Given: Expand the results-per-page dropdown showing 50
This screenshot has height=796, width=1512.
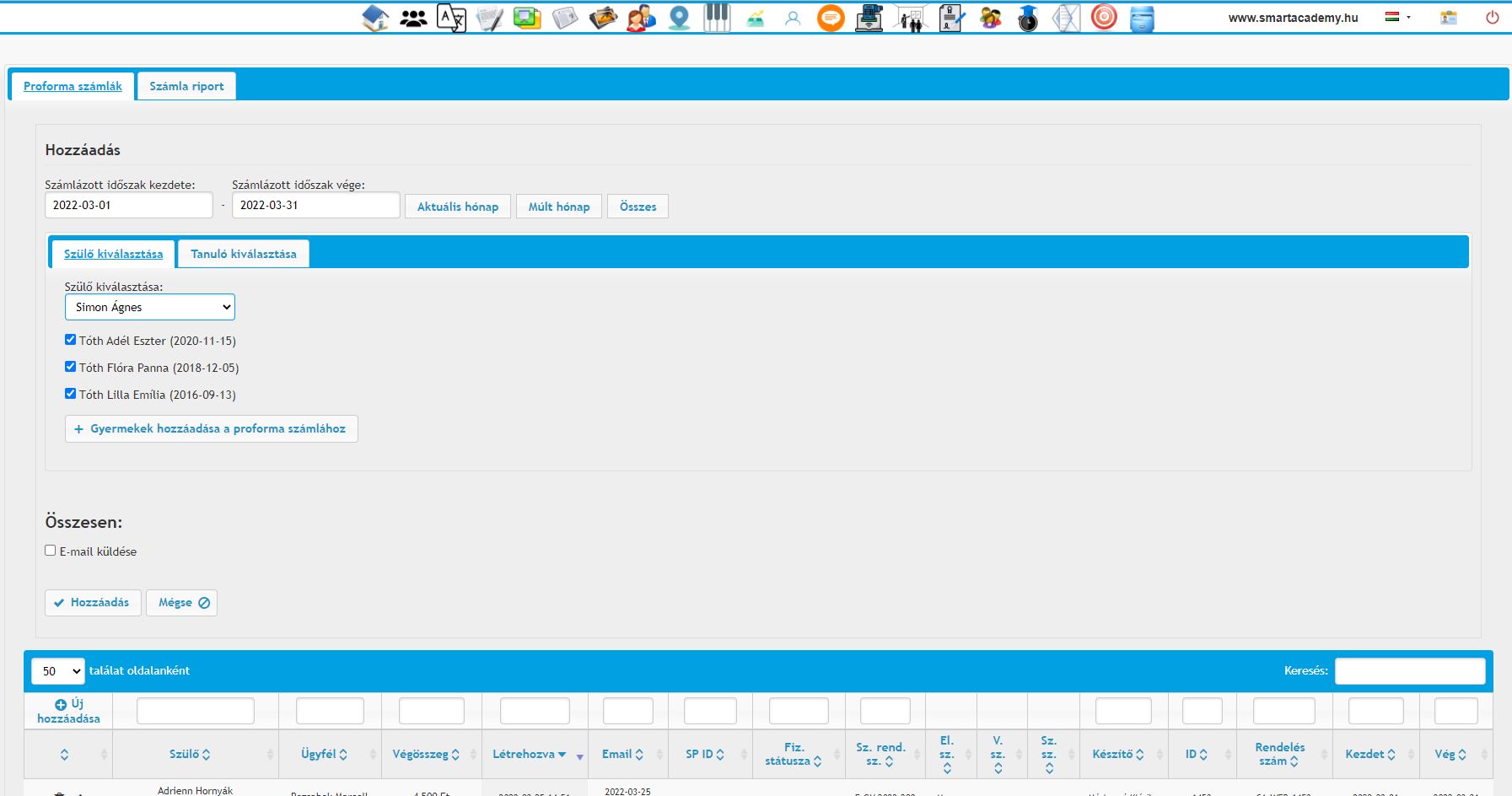Looking at the screenshot, I should coord(58,671).
